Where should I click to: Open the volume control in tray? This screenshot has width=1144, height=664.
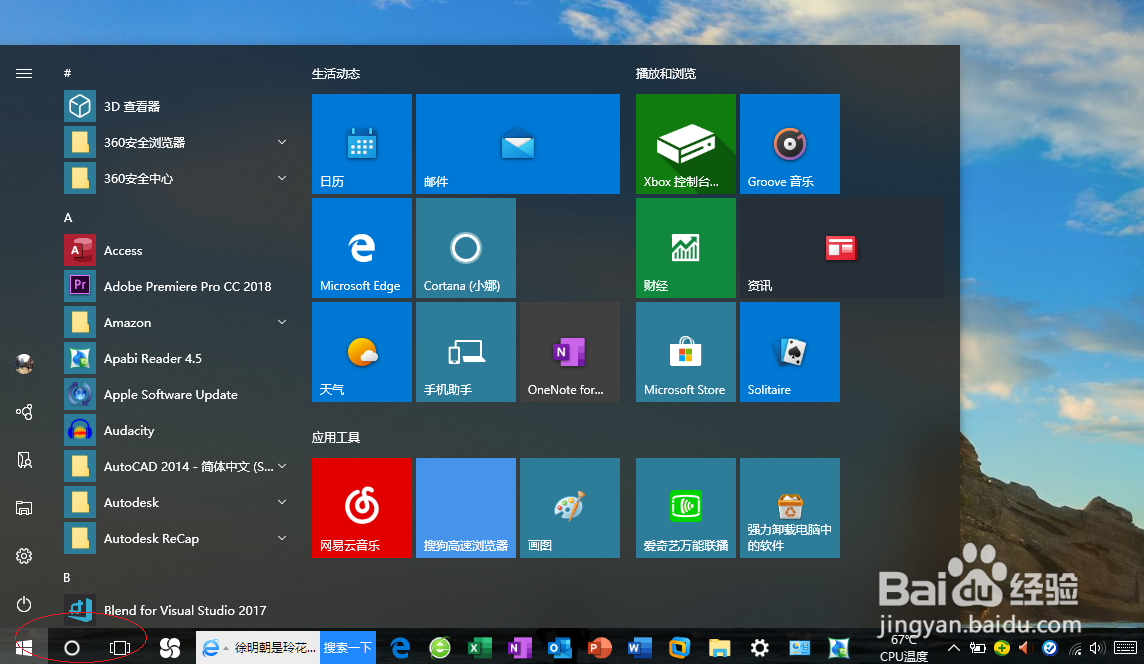[x=1096, y=648]
